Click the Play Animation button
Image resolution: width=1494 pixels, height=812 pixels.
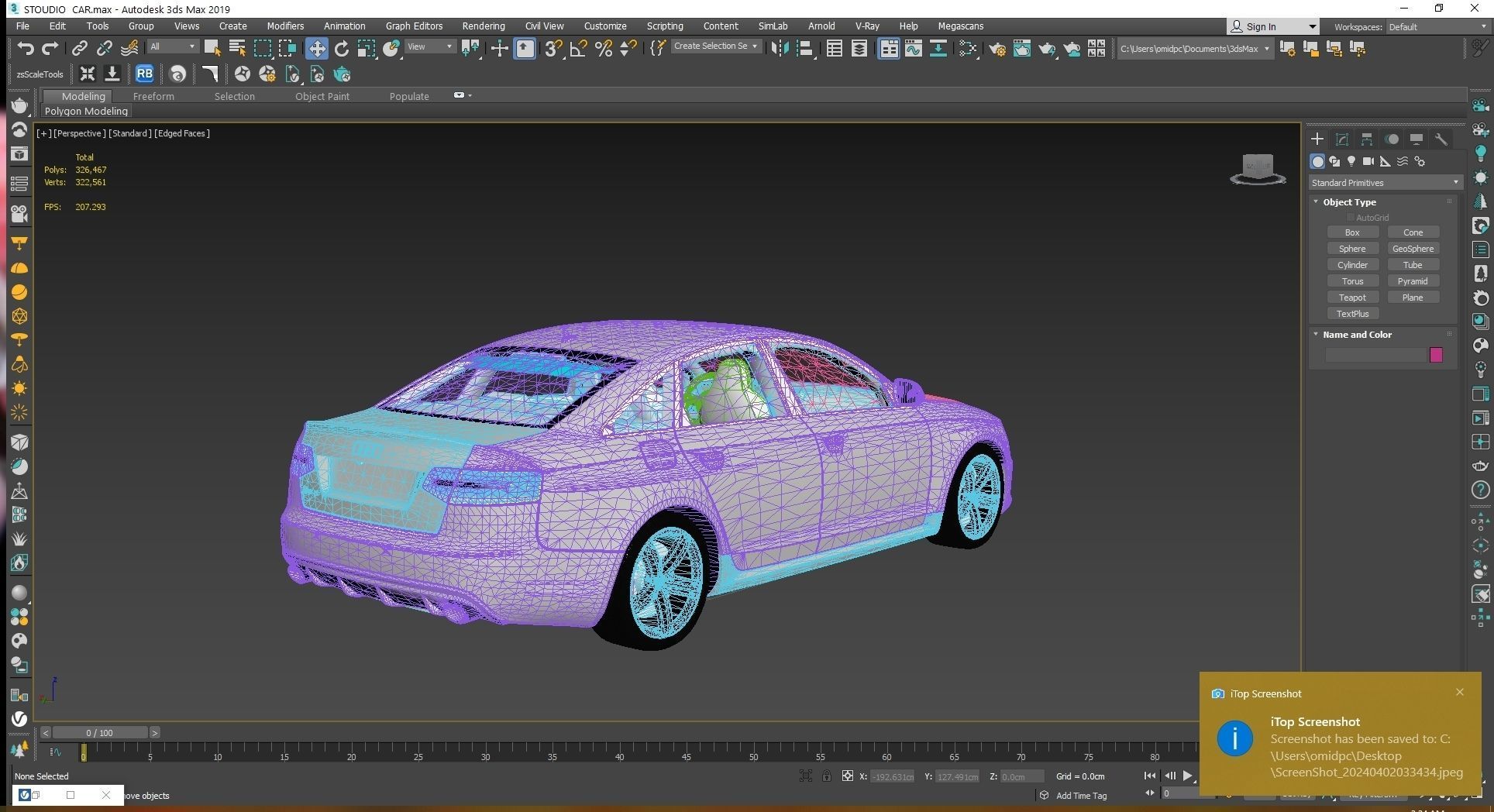[1187, 776]
